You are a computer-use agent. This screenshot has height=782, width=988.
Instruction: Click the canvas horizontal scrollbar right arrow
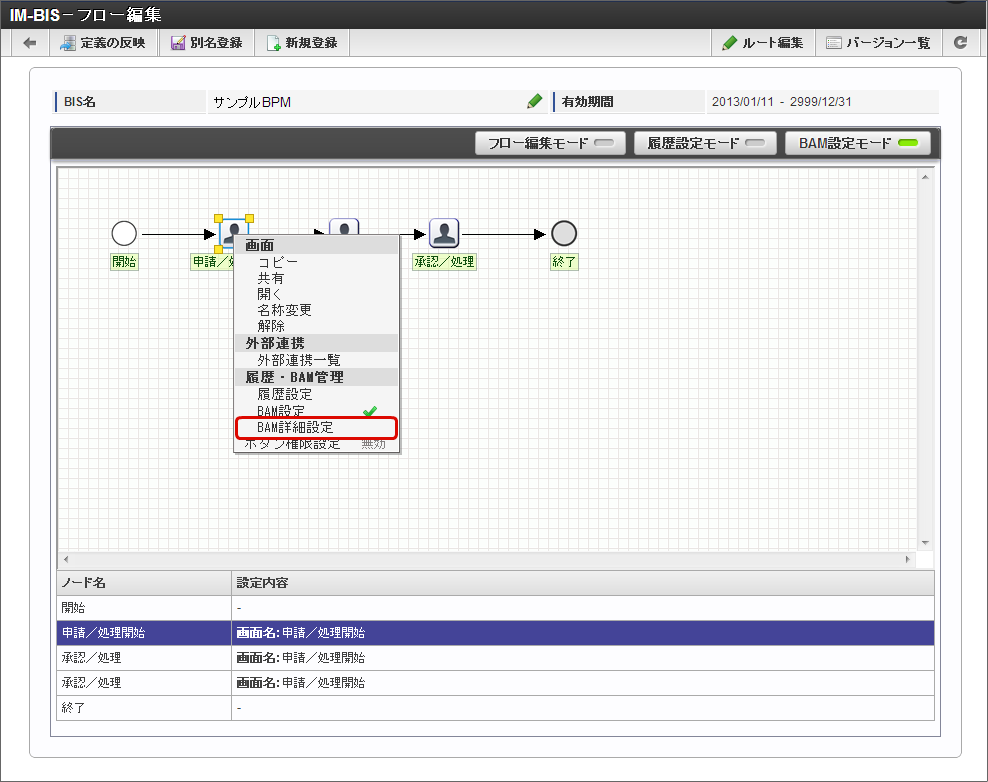pyautogui.click(x=907, y=559)
